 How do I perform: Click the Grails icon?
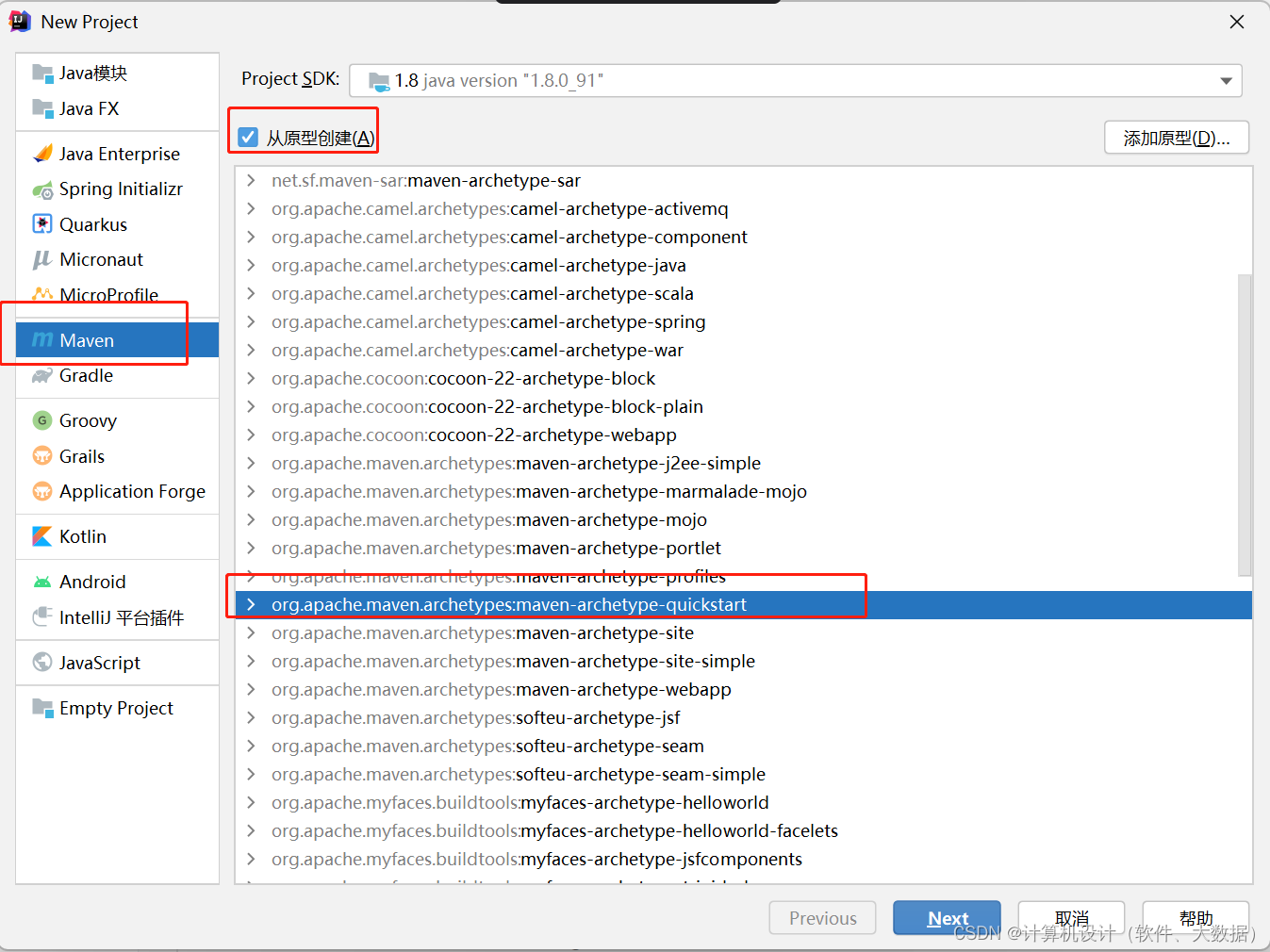click(42, 456)
